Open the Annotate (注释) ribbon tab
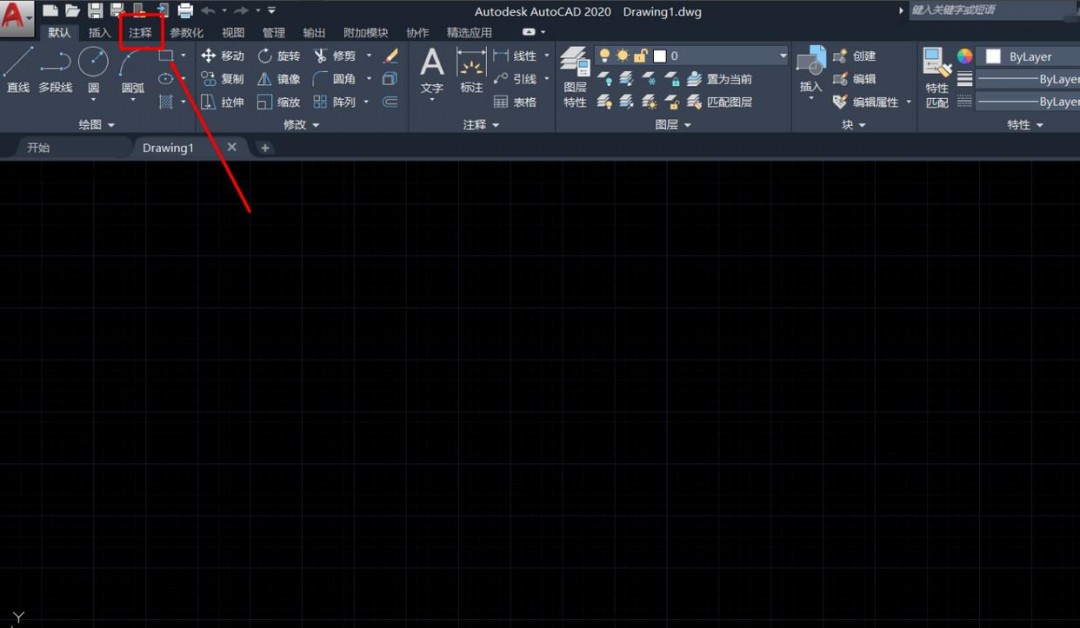The image size is (1080, 628). coord(141,31)
